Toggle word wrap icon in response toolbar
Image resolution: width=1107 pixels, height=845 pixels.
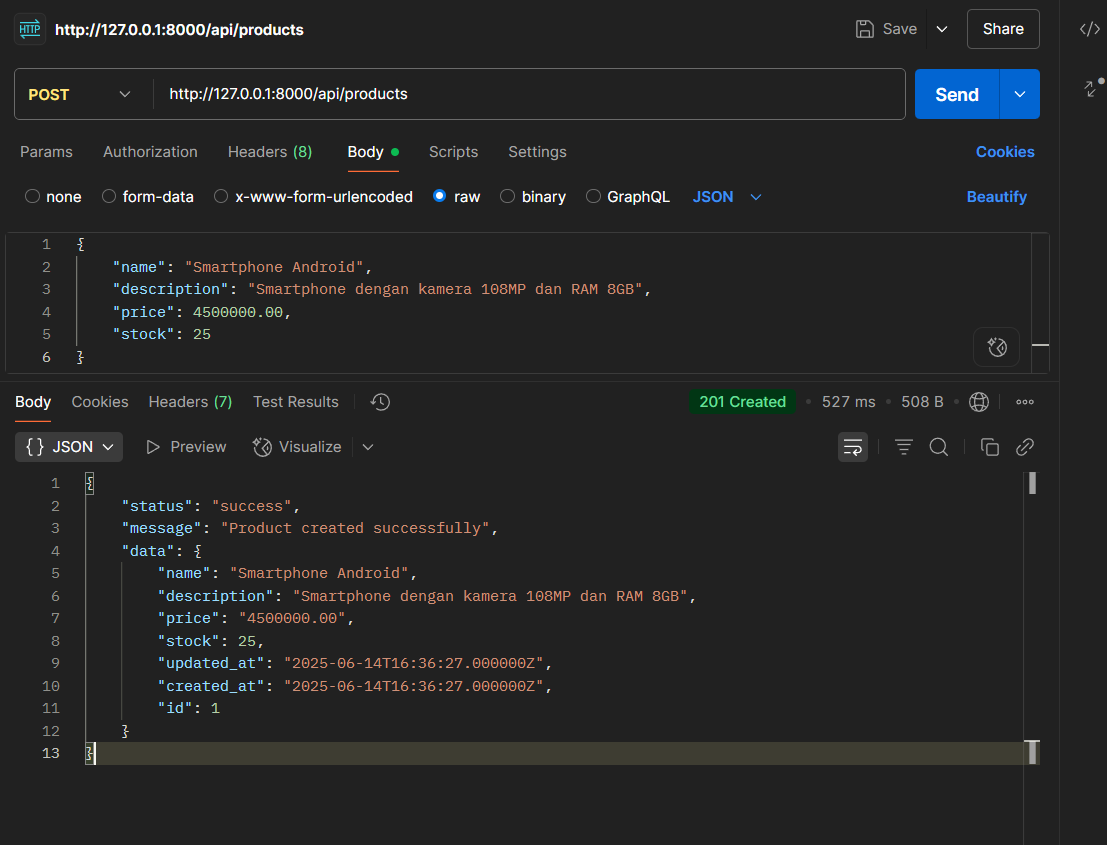(853, 447)
